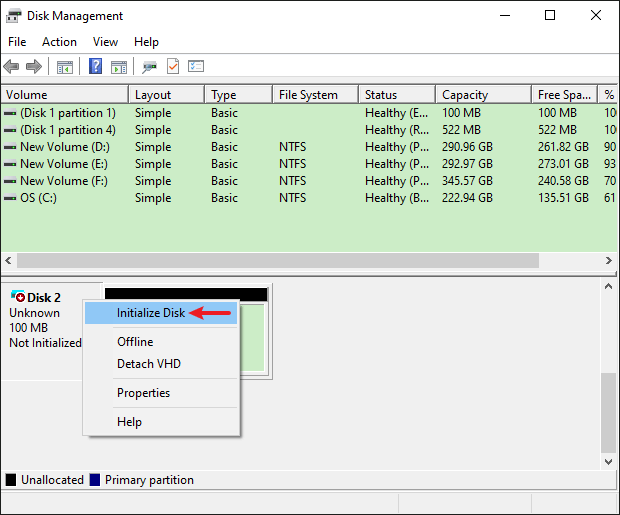This screenshot has width=620, height=515.
Task: Choose Detach VHD from context menu
Action: [x=161, y=364]
